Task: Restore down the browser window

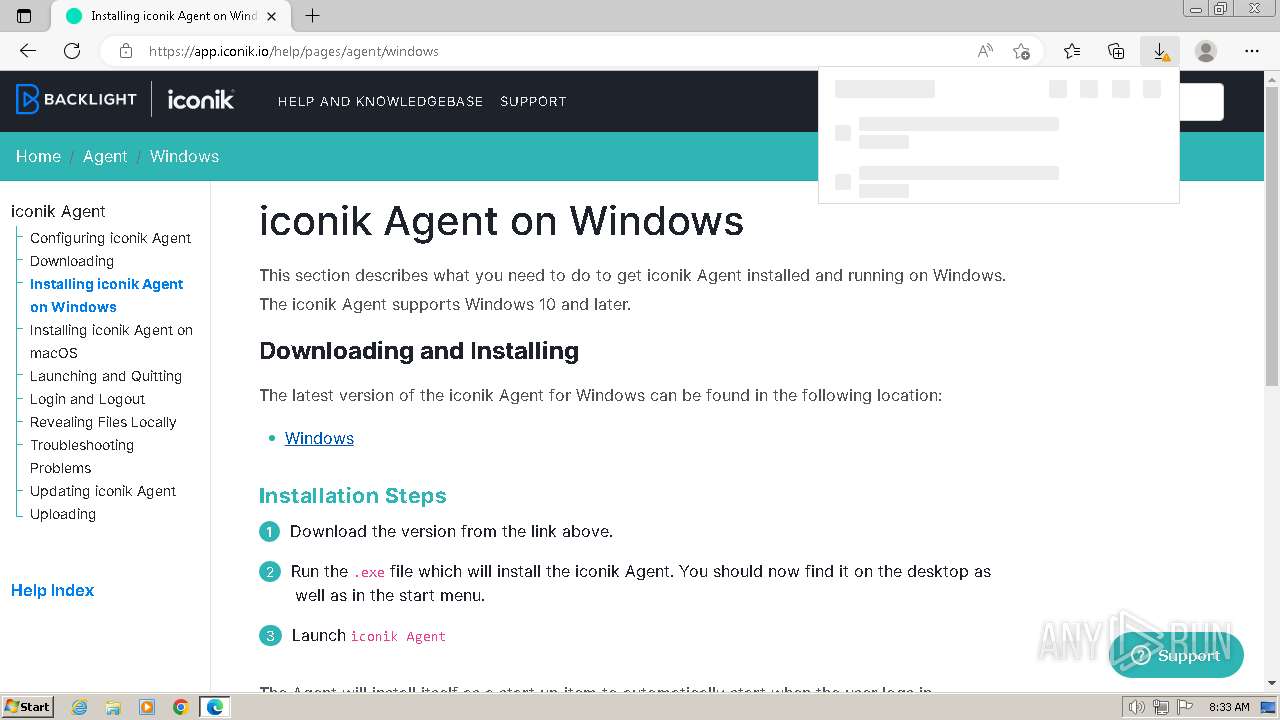Action: click(1221, 8)
